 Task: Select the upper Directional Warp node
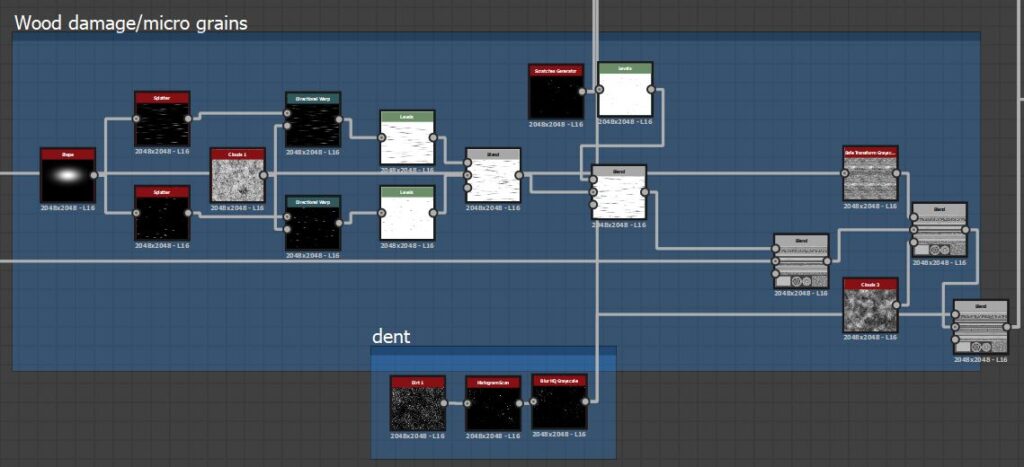[313, 120]
